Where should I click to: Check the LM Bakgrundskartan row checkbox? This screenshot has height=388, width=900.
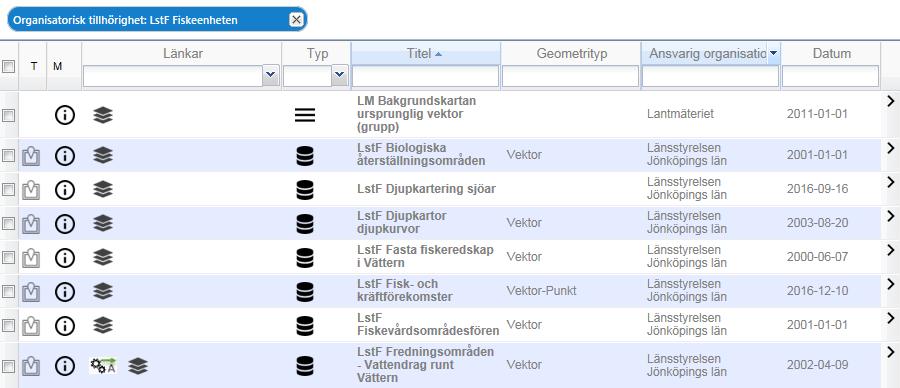[8, 115]
